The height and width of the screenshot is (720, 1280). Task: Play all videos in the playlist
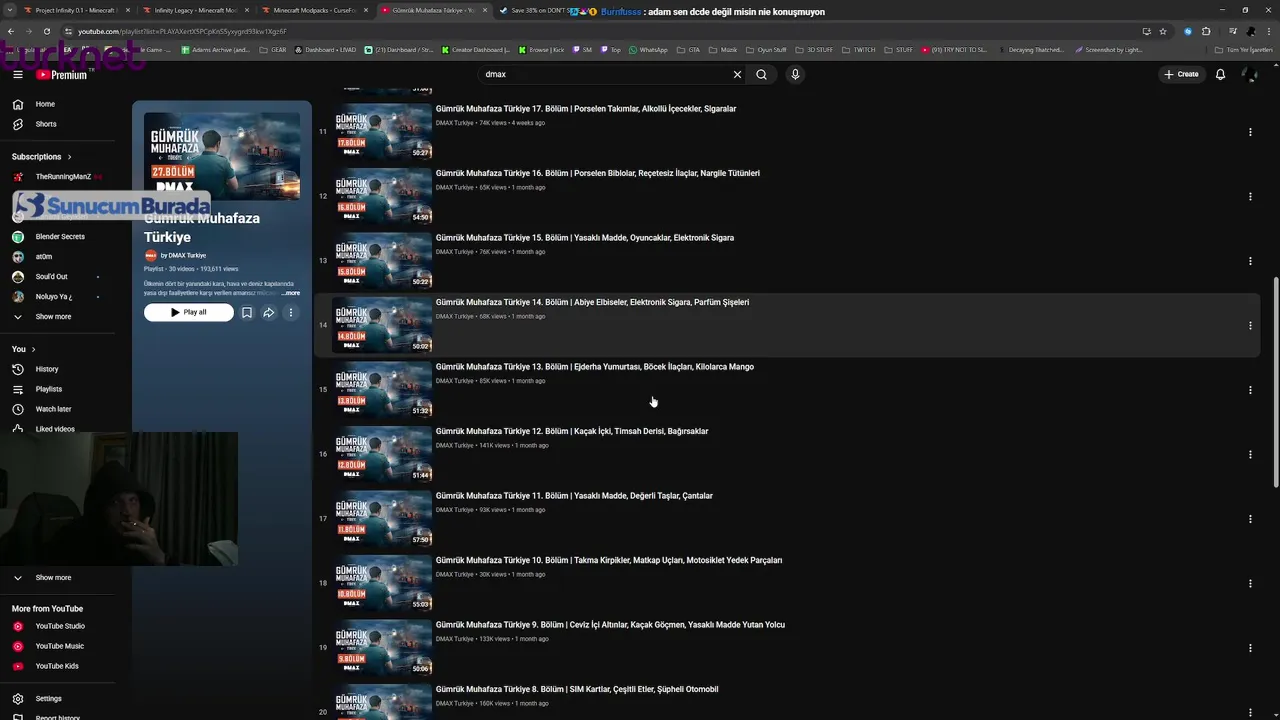coord(188,312)
